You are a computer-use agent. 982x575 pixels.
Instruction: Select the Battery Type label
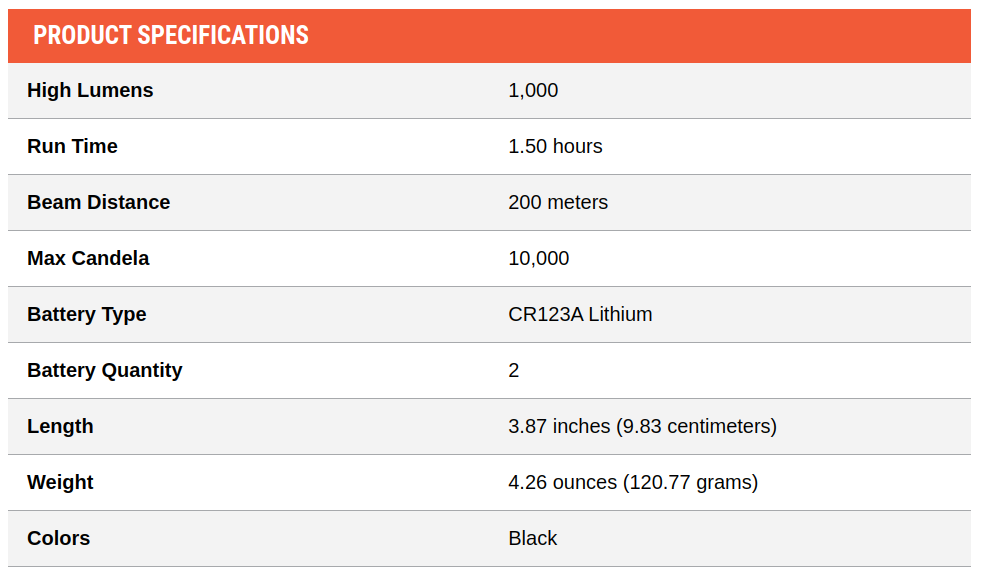point(86,314)
